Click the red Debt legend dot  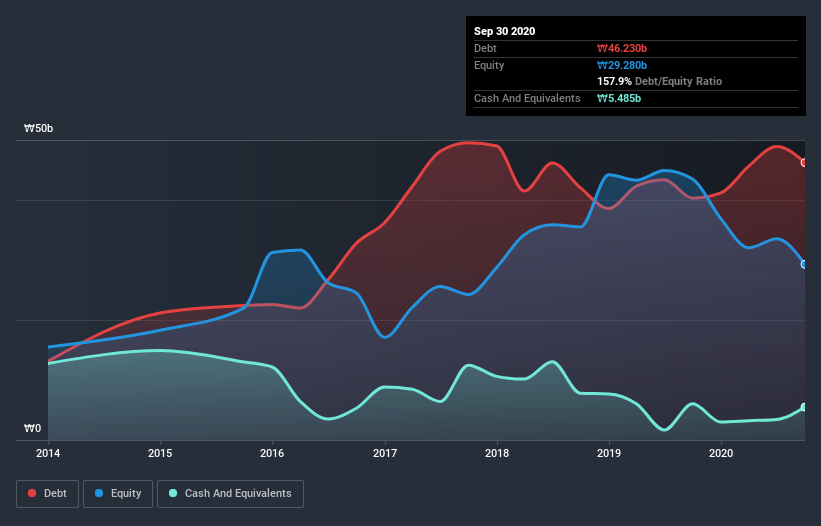tap(32, 493)
